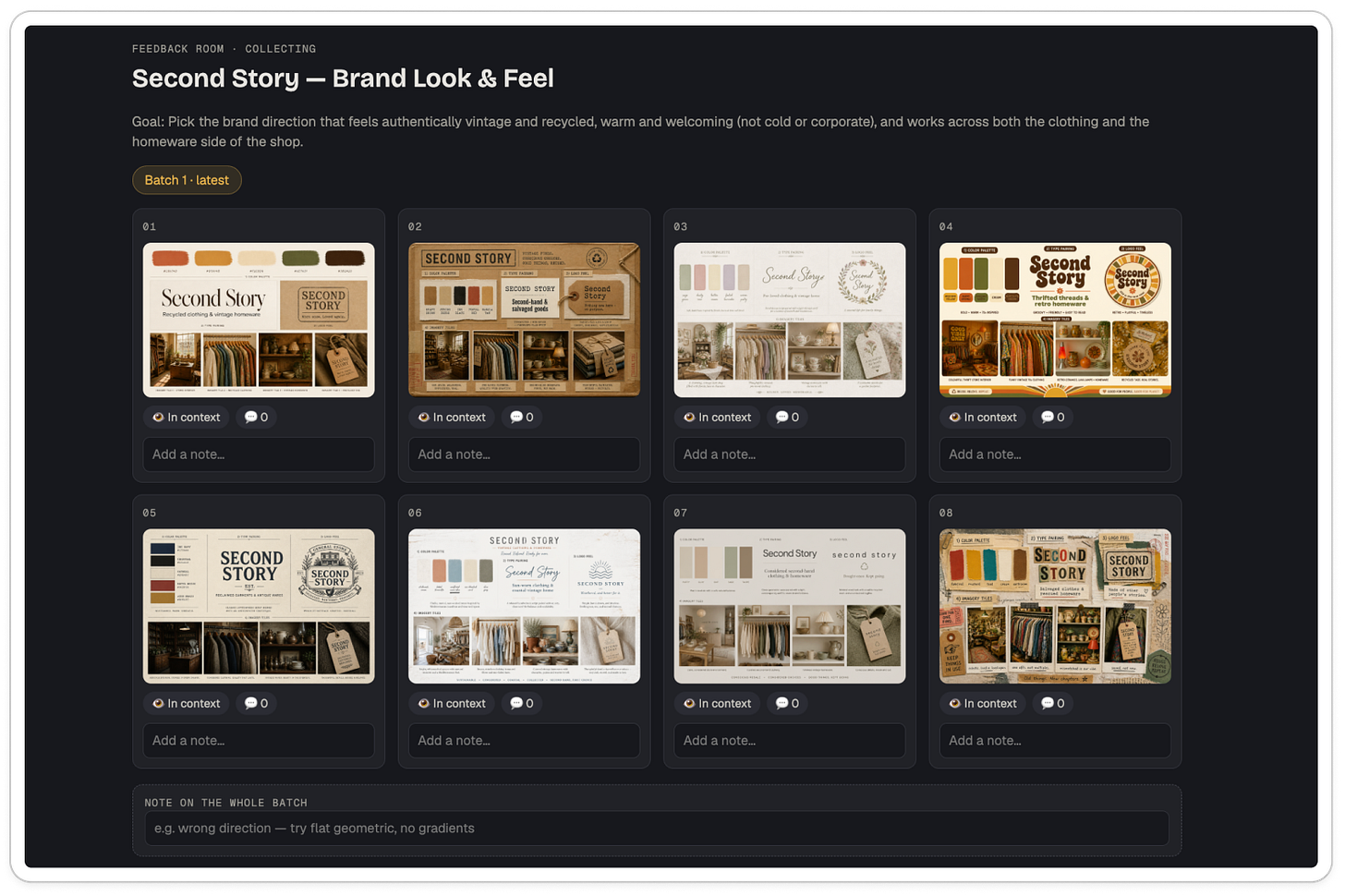Viewport: 1345px width, 896px height.
Task: Focus the note field on card 06
Action: click(524, 741)
